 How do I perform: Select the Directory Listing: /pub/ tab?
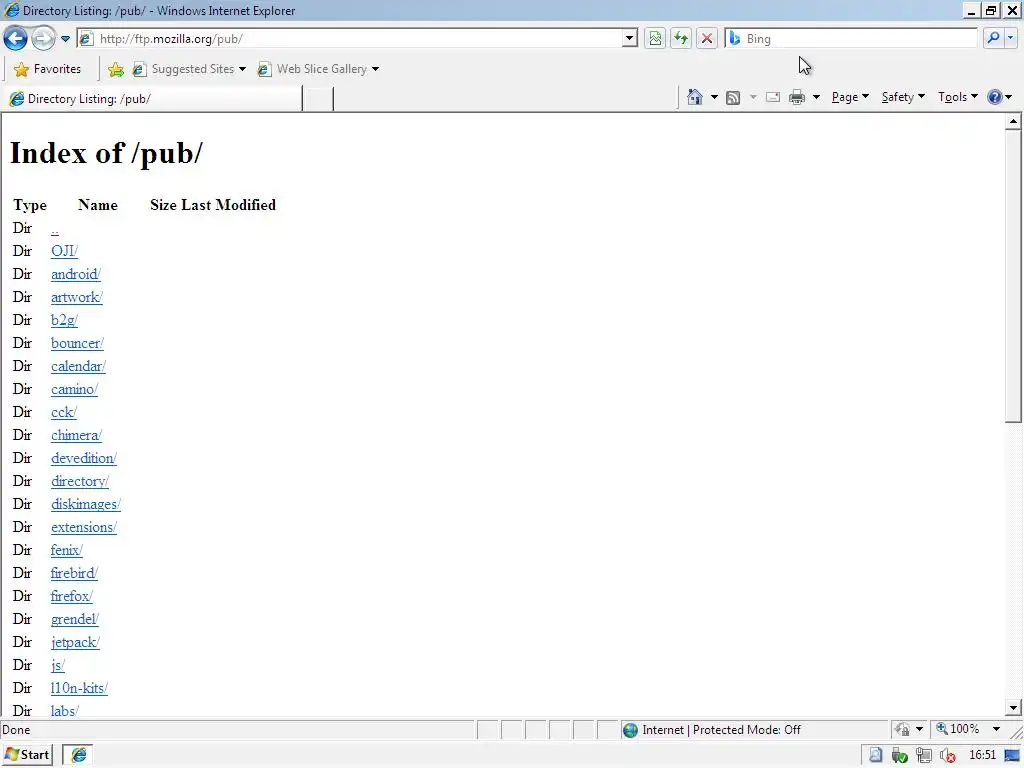[153, 99]
